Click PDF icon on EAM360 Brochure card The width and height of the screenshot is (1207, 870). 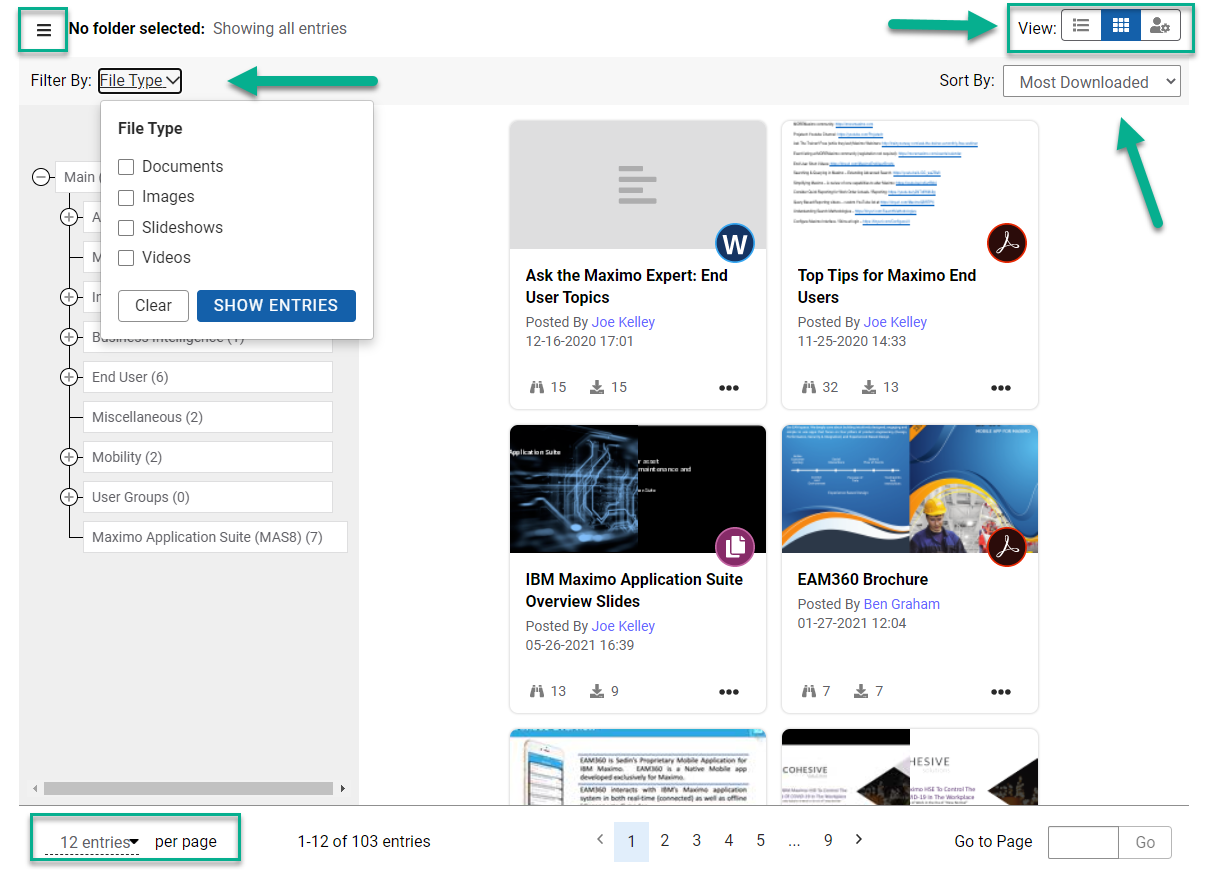[1007, 547]
